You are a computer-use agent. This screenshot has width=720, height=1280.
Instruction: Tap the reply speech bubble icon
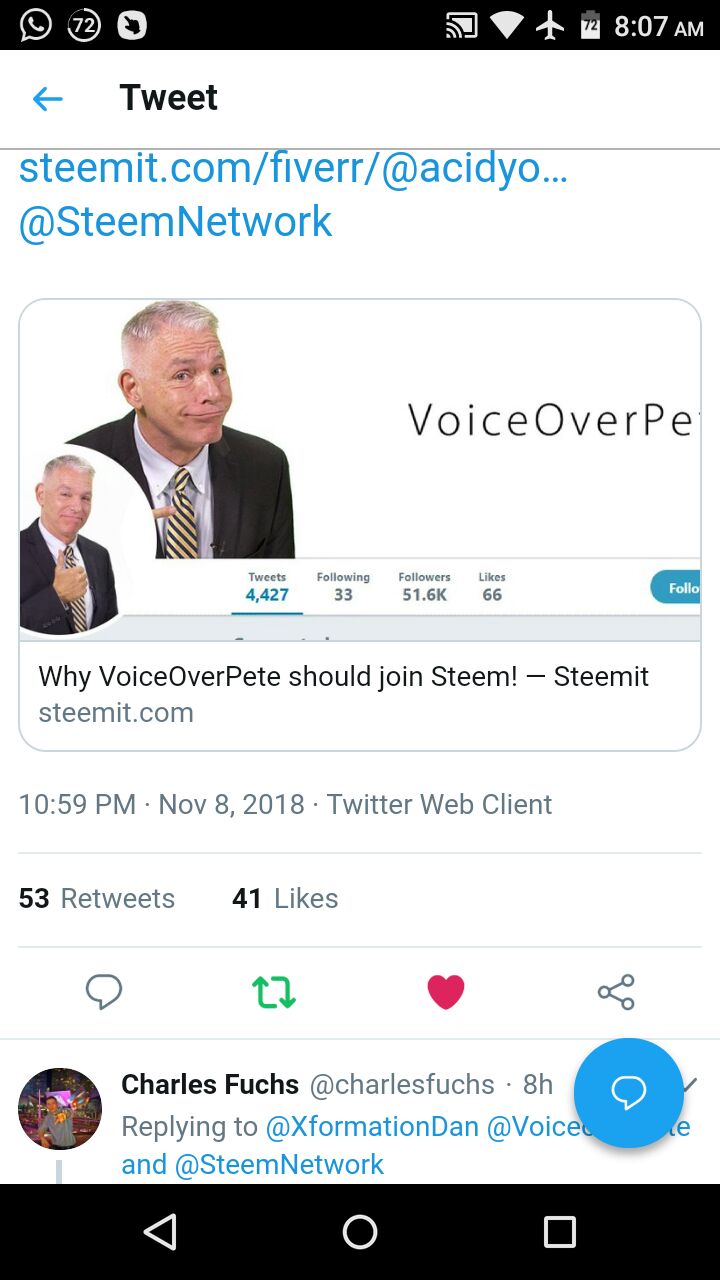pyautogui.click(x=103, y=992)
